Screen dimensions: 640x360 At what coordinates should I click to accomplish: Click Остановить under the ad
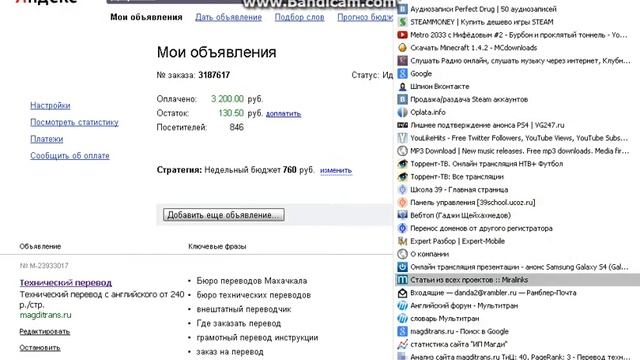click(40, 348)
